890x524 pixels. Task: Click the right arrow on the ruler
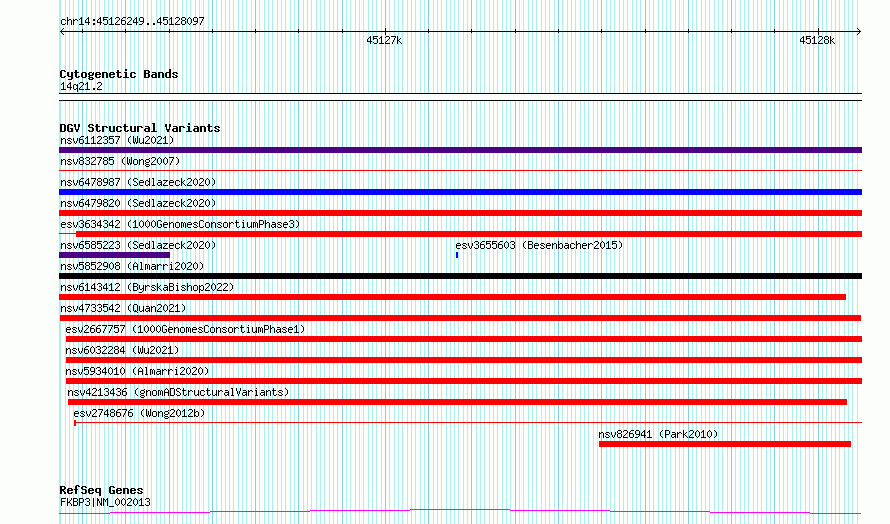coord(859,32)
